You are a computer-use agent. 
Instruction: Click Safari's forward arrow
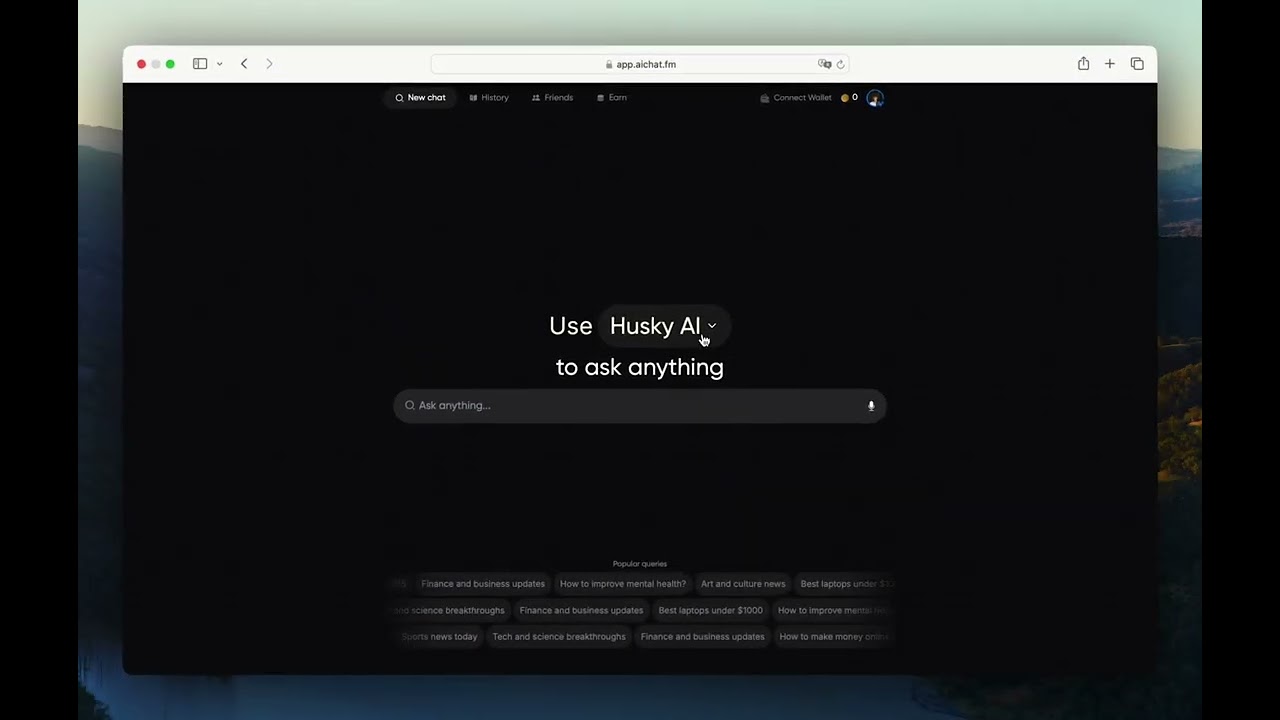(269, 64)
